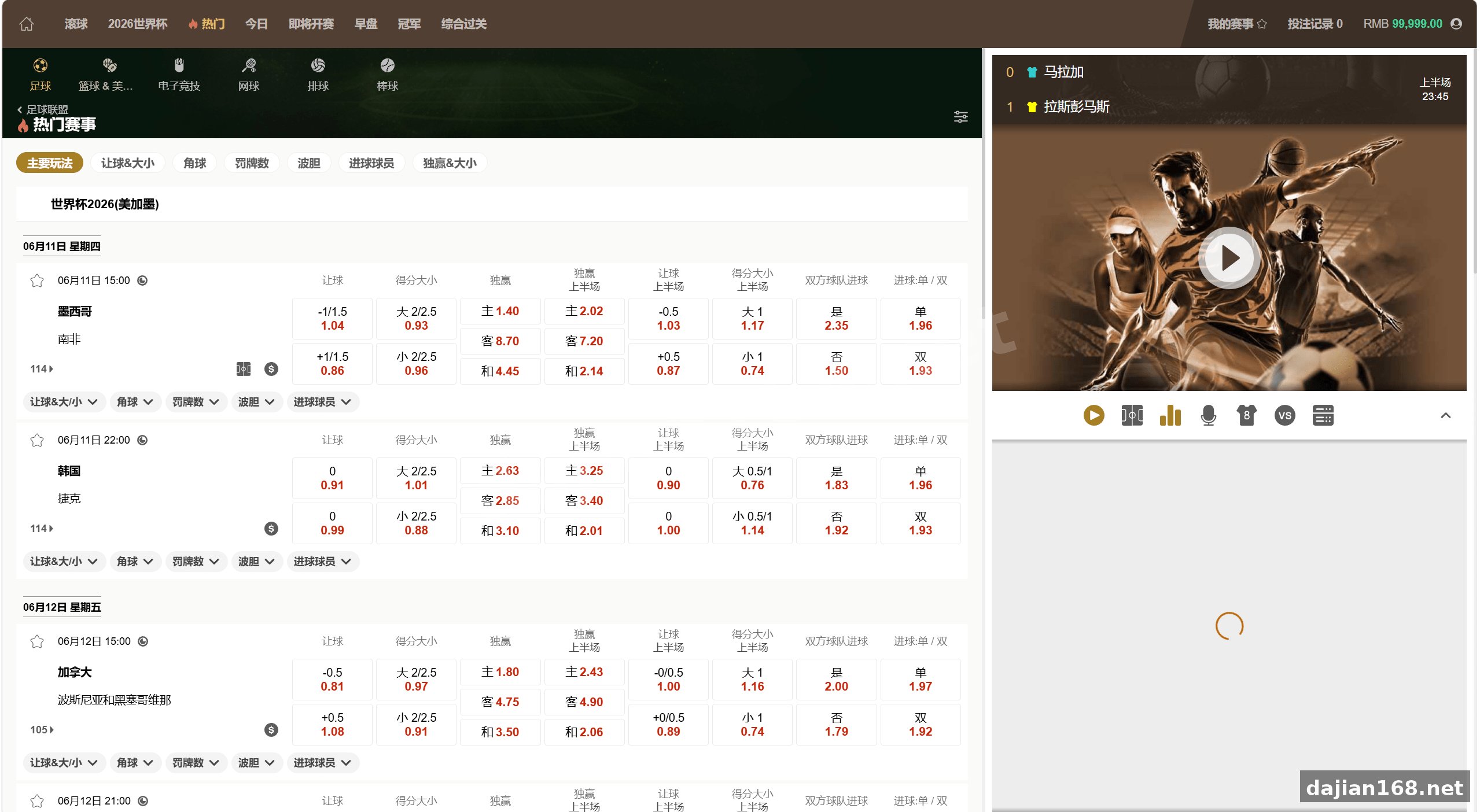The width and height of the screenshot is (1480, 812).
Task: Click the clock icon beside 06月12日 15:00
Action: click(x=143, y=641)
